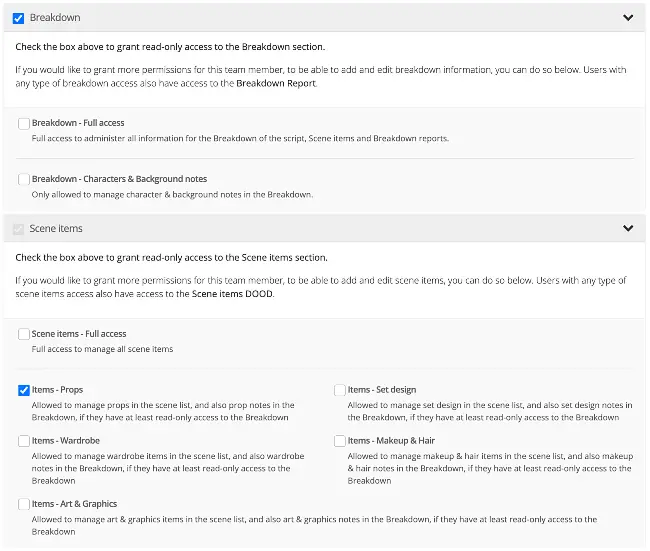650x551 pixels.
Task: Uncheck the Breakdown section checkbox
Action: (x=18, y=18)
